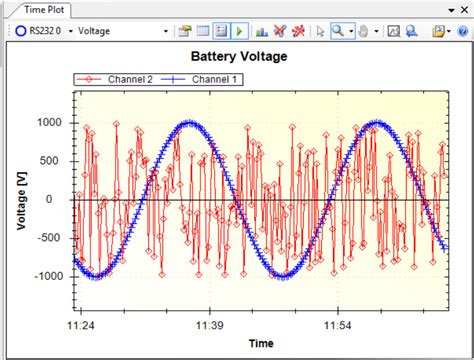Click the clear-all-data icon with red cross
Image resolution: width=474 pixels, height=360 pixels.
tap(298, 31)
